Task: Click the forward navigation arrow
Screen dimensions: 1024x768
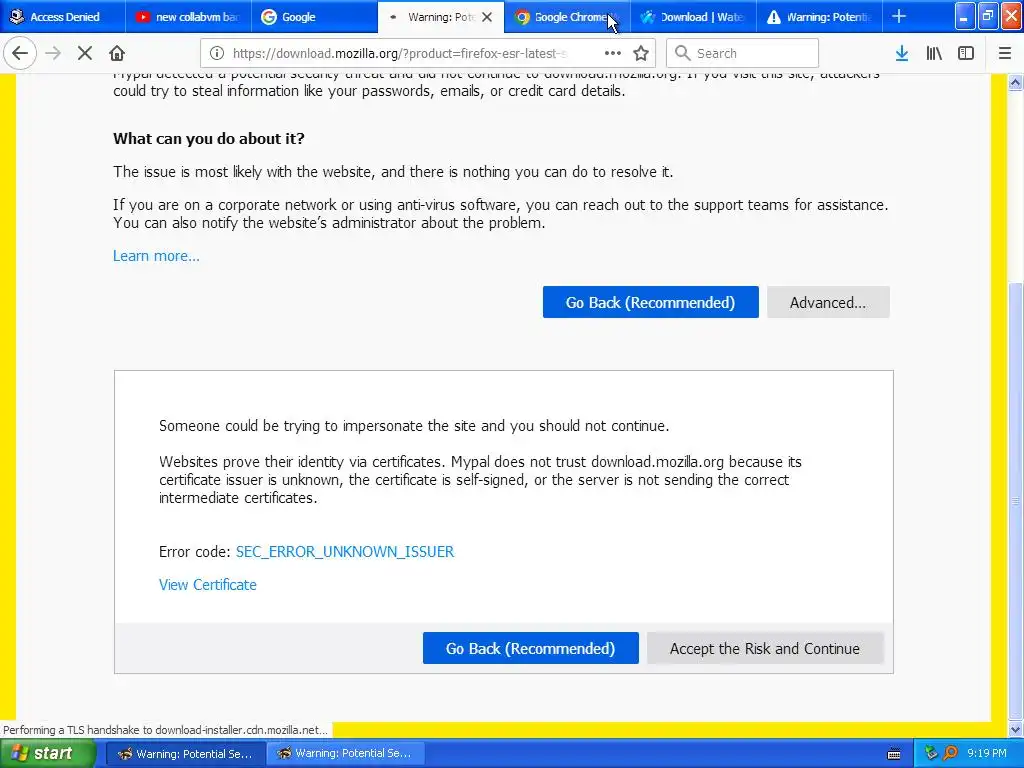Action: click(x=54, y=53)
